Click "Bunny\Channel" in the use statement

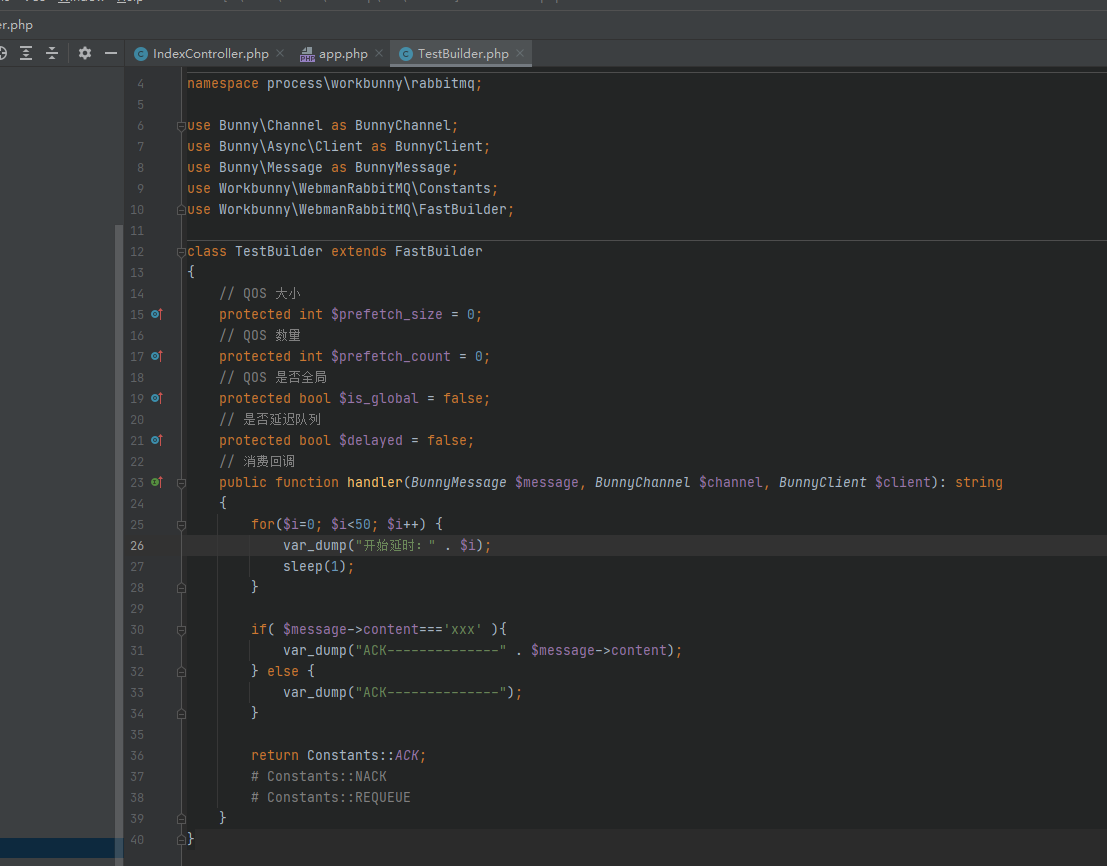pos(270,126)
